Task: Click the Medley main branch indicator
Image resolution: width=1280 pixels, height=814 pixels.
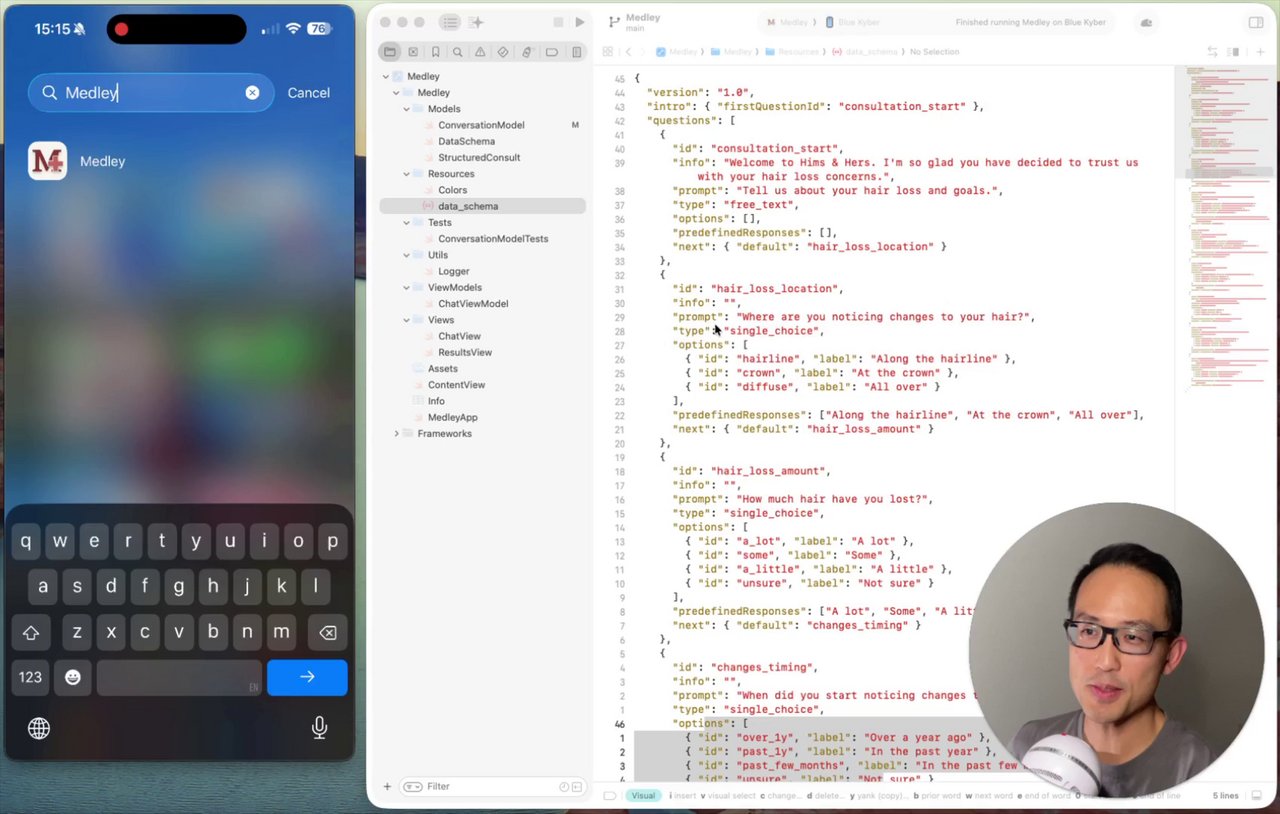Action: pyautogui.click(x=635, y=22)
